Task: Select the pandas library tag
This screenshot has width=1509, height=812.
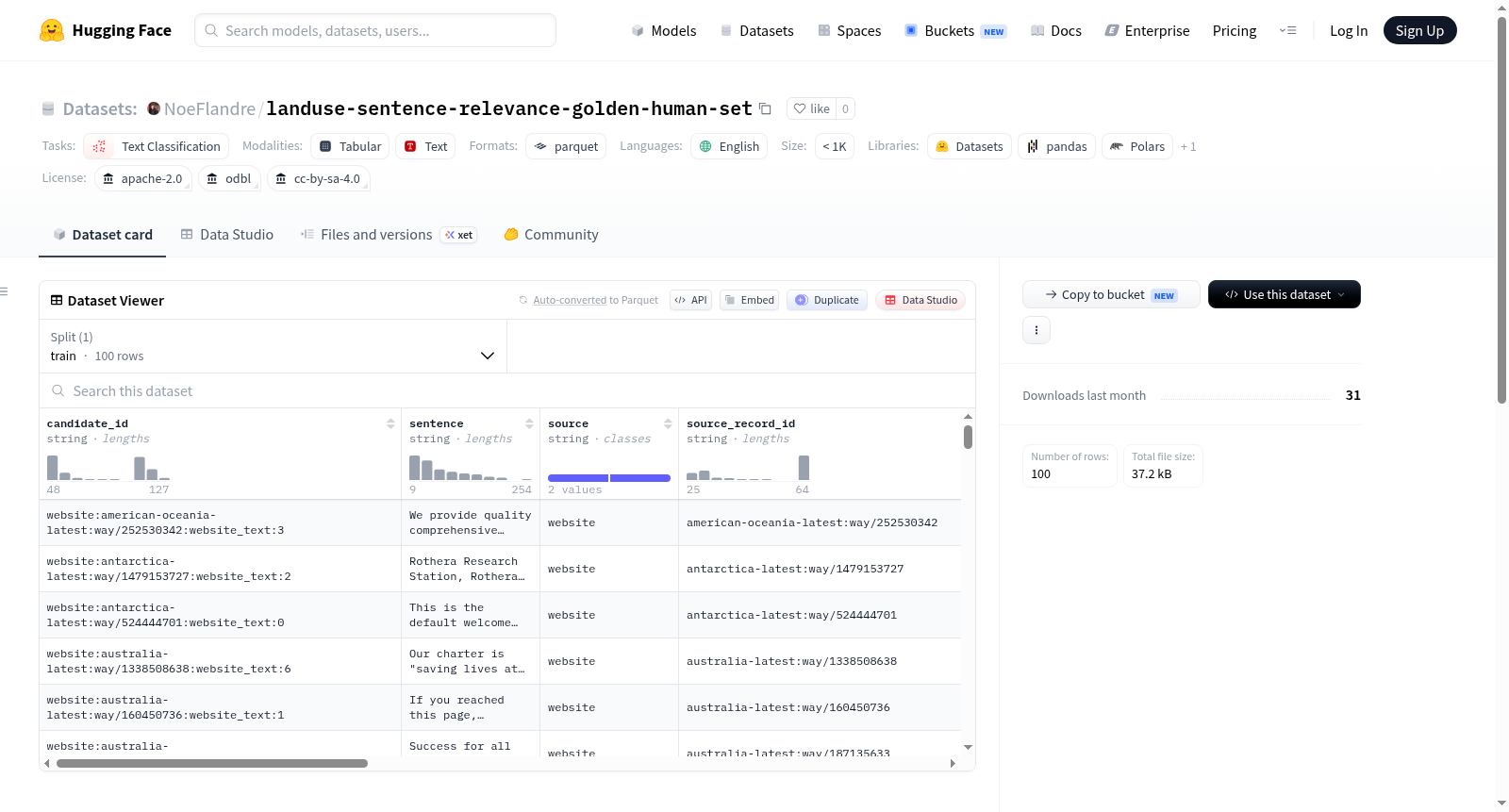Action: tap(1056, 146)
